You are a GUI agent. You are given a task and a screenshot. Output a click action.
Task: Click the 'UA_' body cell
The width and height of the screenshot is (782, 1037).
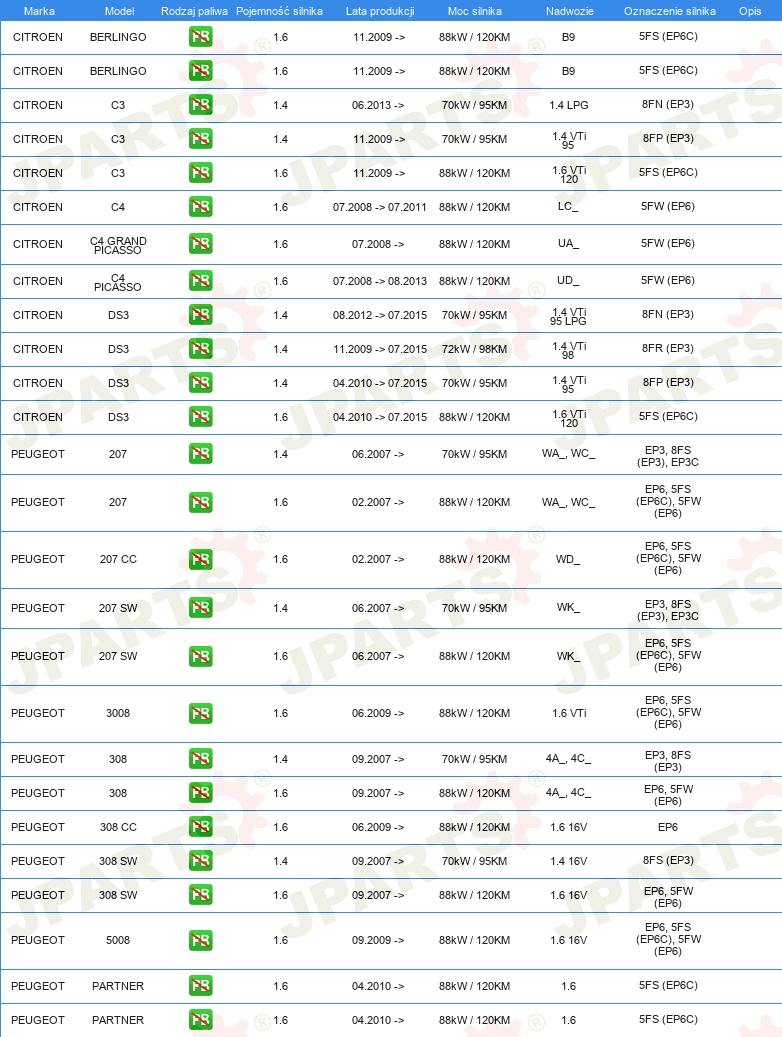point(568,243)
